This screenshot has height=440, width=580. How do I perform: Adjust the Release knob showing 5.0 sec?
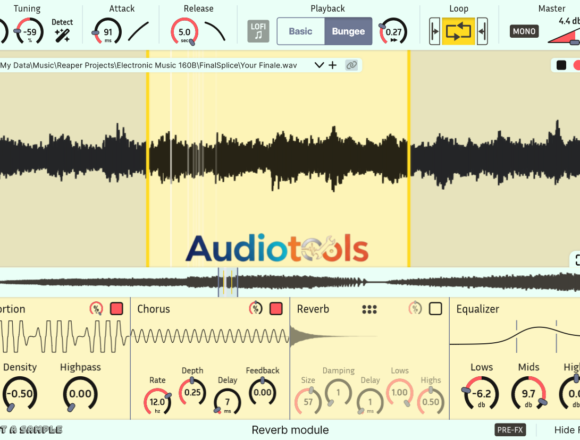(x=185, y=32)
